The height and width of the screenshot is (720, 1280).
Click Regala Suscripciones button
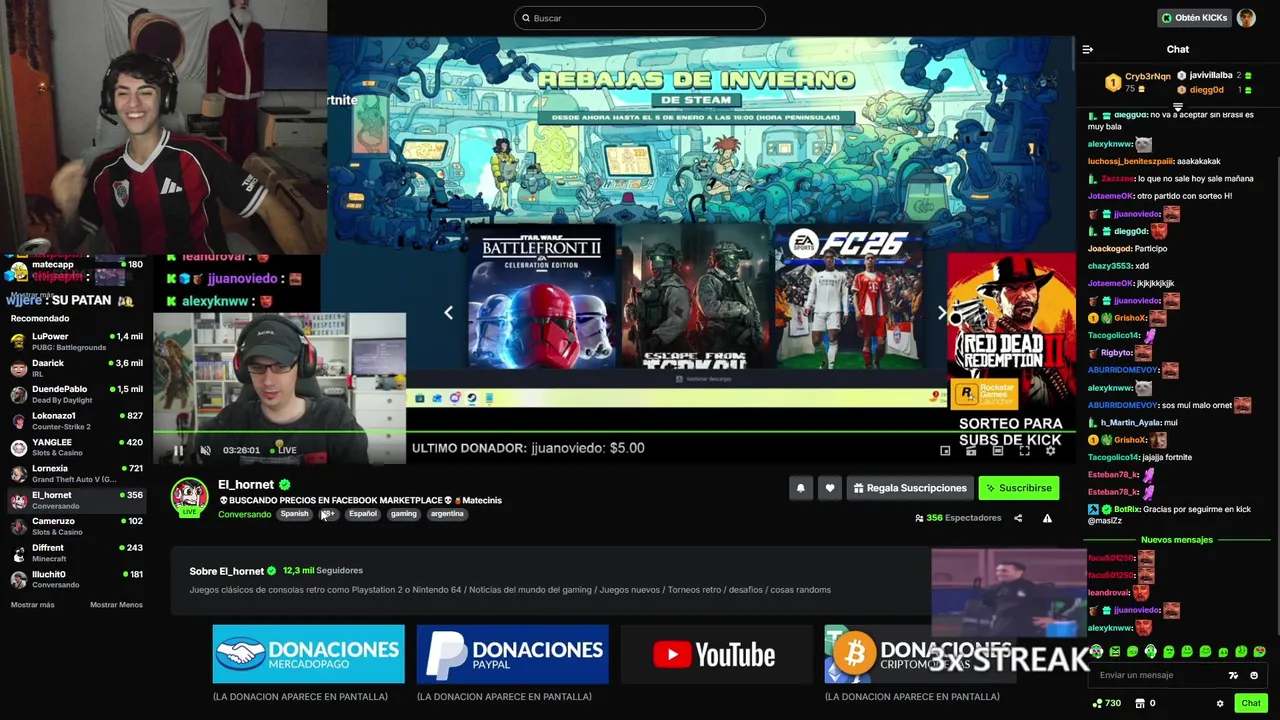coord(909,488)
